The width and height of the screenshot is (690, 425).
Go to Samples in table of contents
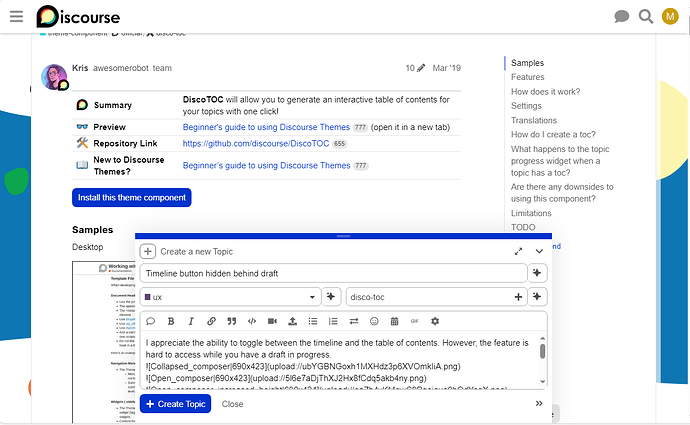pyautogui.click(x=527, y=63)
